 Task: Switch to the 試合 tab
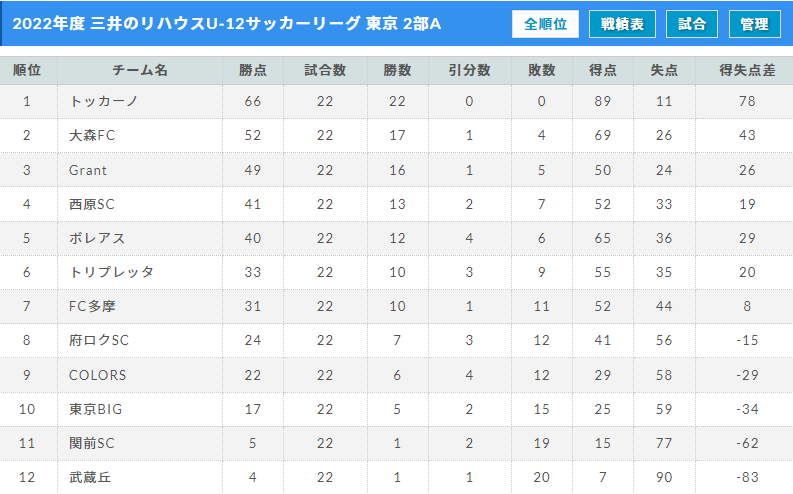click(x=691, y=24)
